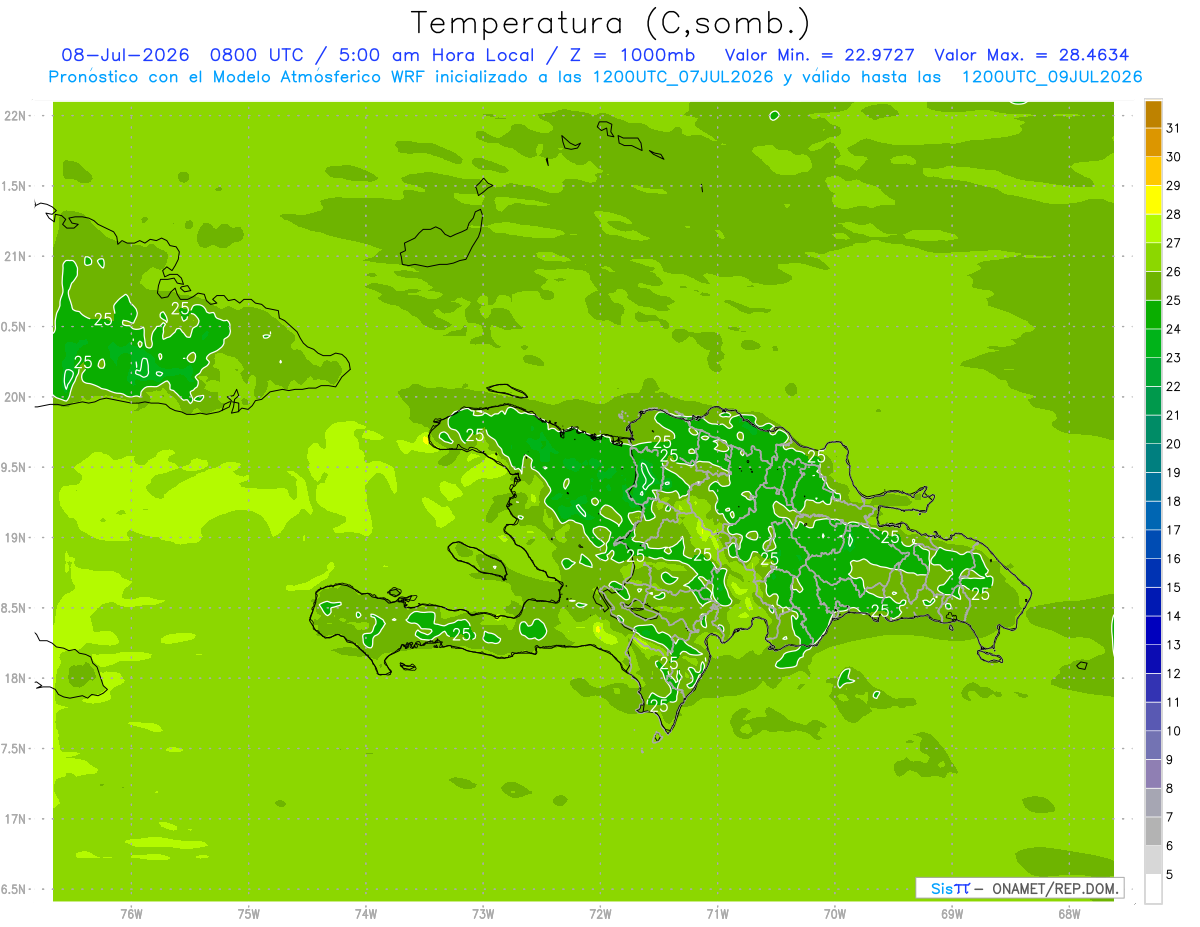Click the colorbar label '10'
This screenshot has width=1200, height=927.
pyautogui.click(x=1174, y=731)
